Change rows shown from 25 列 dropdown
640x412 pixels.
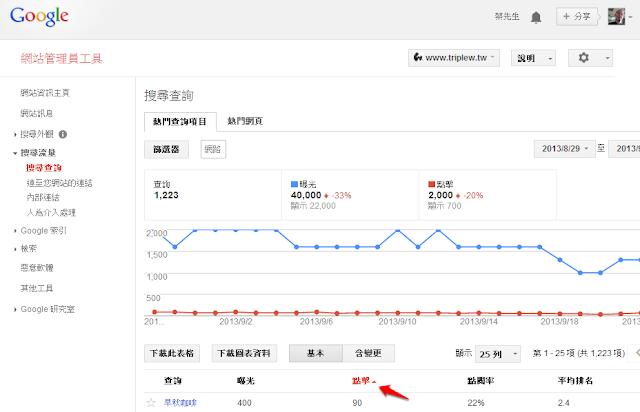coord(499,354)
